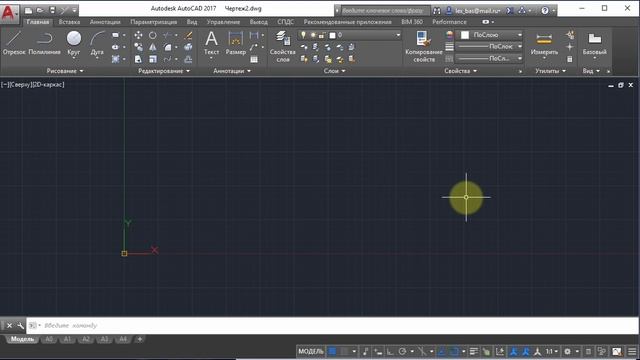Click the viewport label [Сверху] control
The image size is (640, 360).
tap(22, 85)
